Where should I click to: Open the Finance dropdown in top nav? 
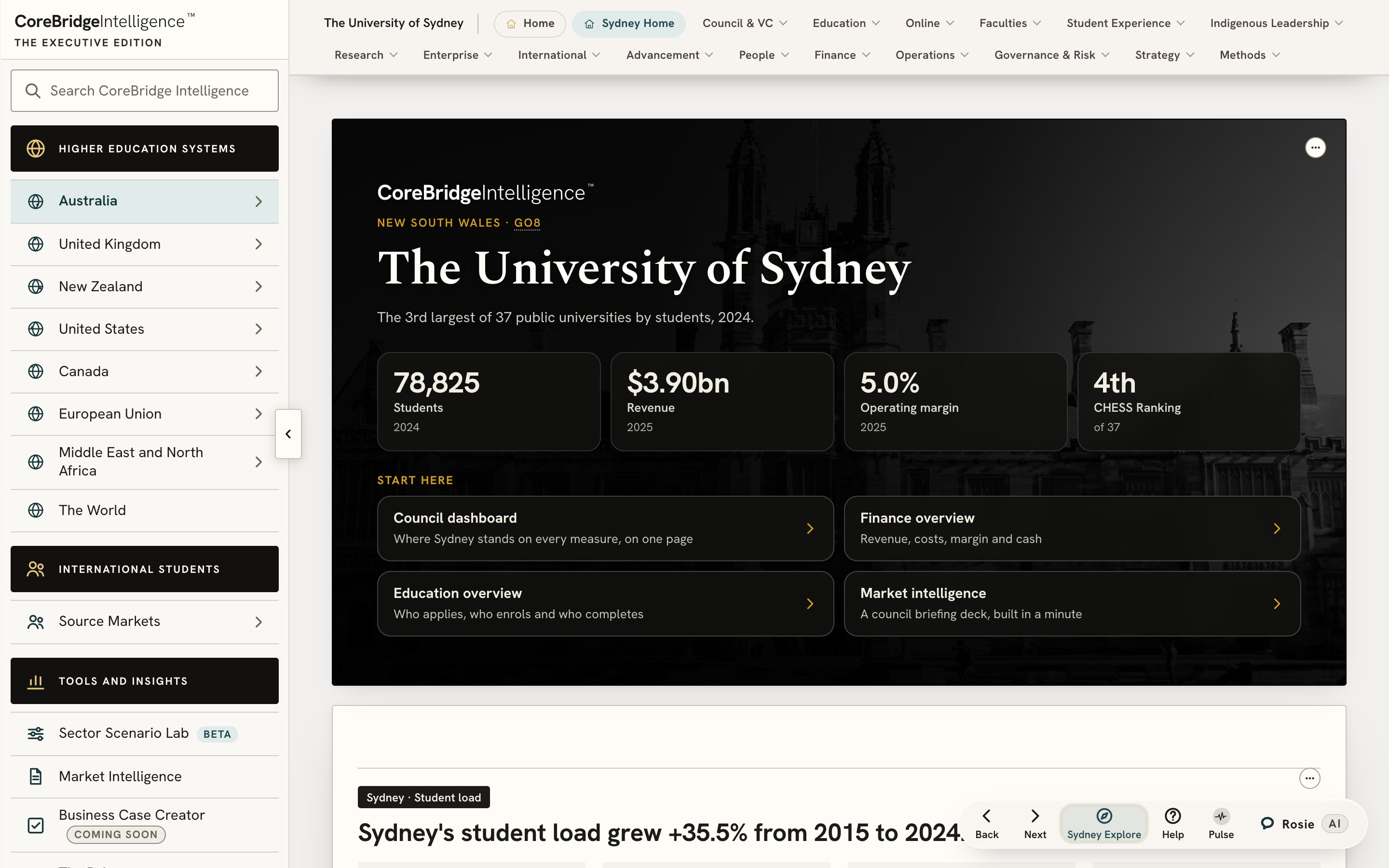pos(842,55)
